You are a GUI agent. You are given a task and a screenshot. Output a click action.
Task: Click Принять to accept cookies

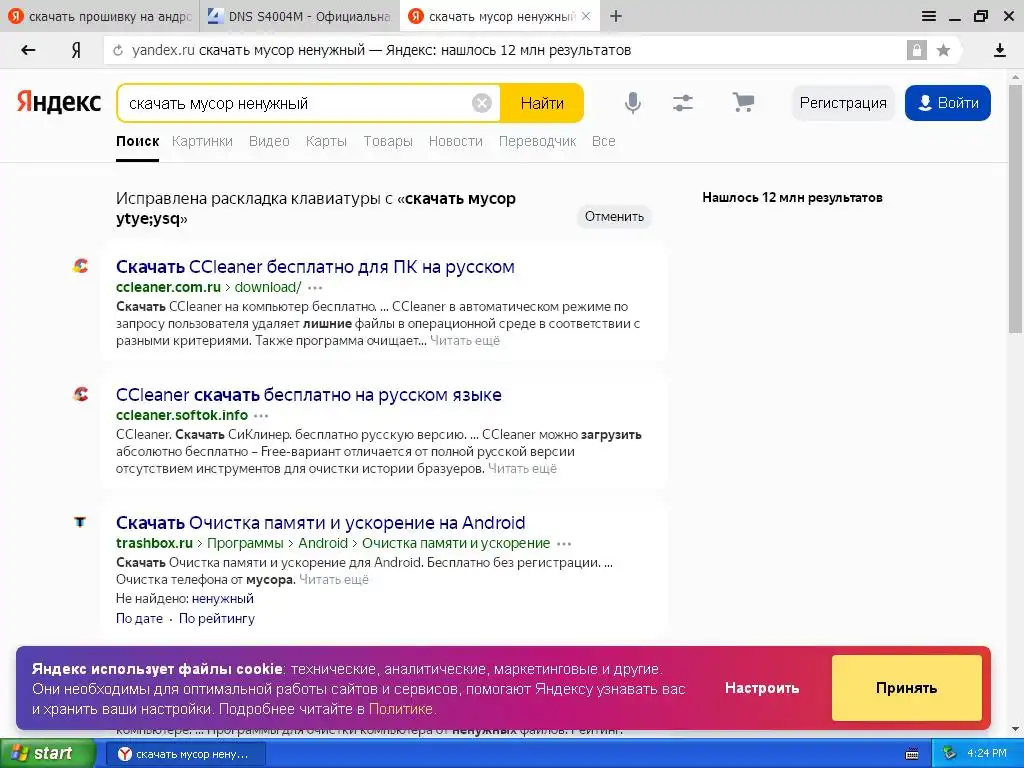click(906, 688)
